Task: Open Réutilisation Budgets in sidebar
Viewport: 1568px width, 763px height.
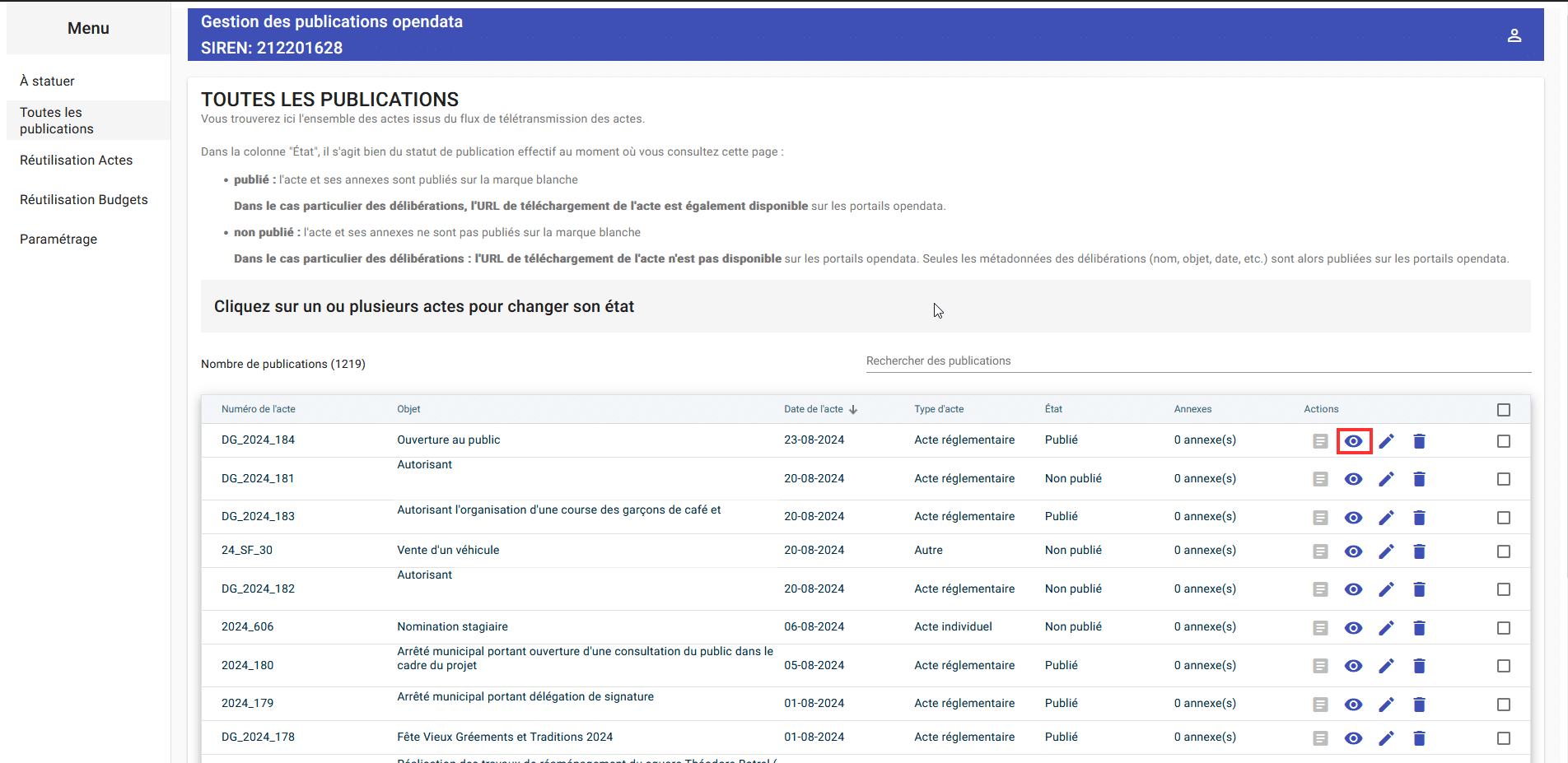Action: pos(84,199)
